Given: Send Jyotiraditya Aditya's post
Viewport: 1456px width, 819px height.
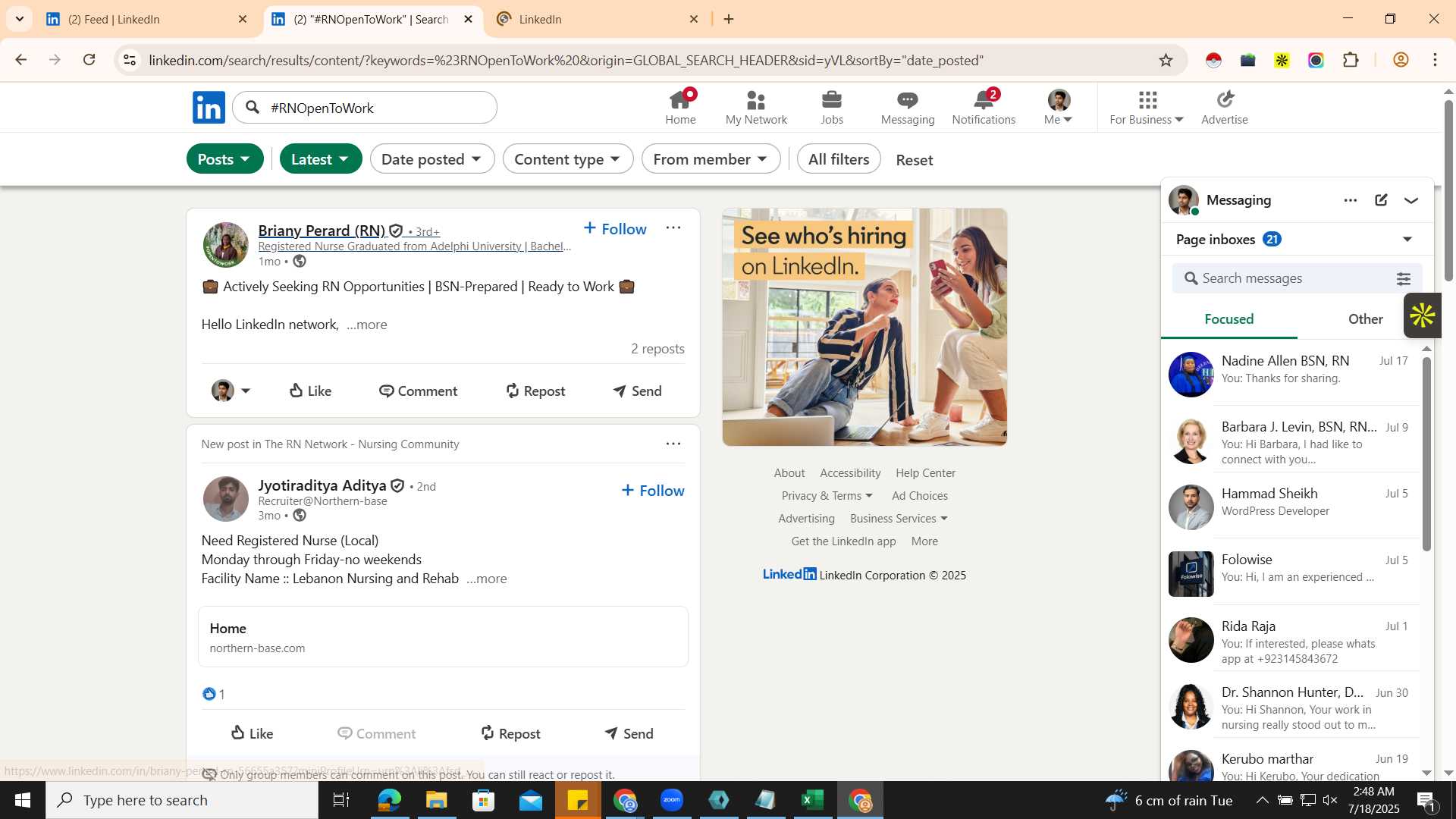Looking at the screenshot, I should pyautogui.click(x=629, y=733).
